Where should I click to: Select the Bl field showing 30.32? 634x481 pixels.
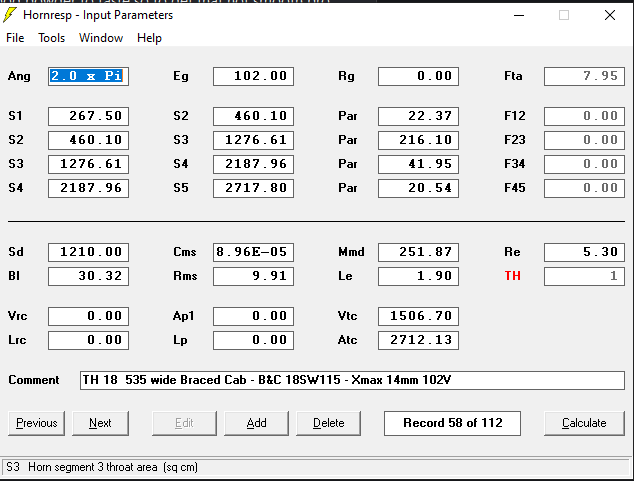(x=89, y=276)
